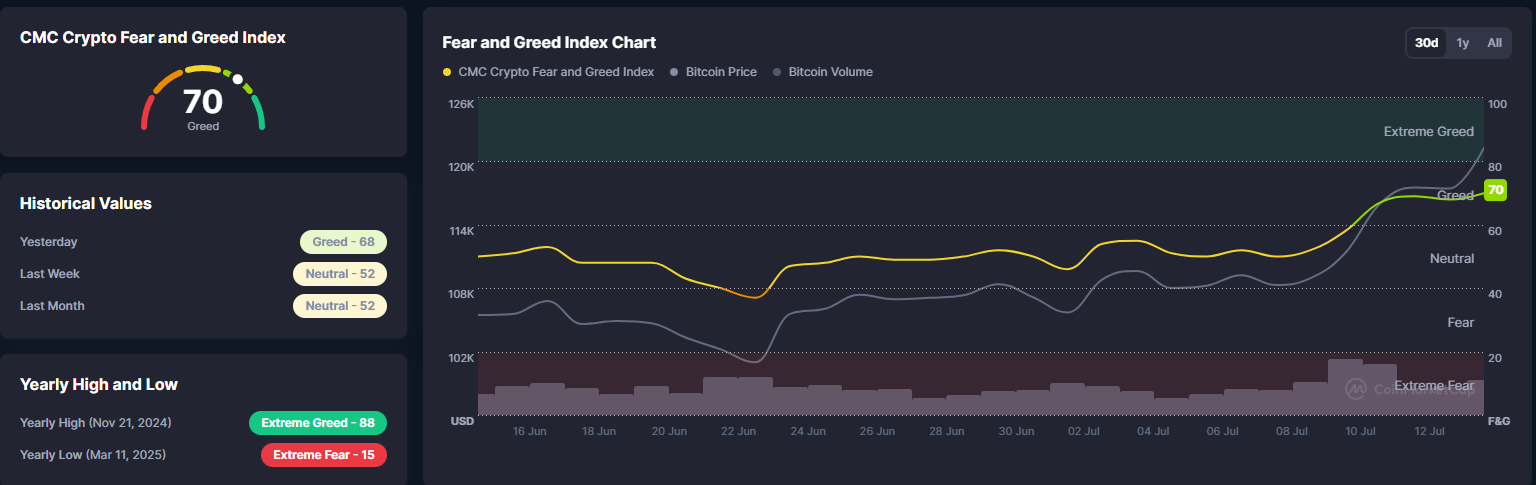Click the 40 index axis label
Image resolution: width=1536 pixels, height=485 pixels.
click(x=1495, y=294)
